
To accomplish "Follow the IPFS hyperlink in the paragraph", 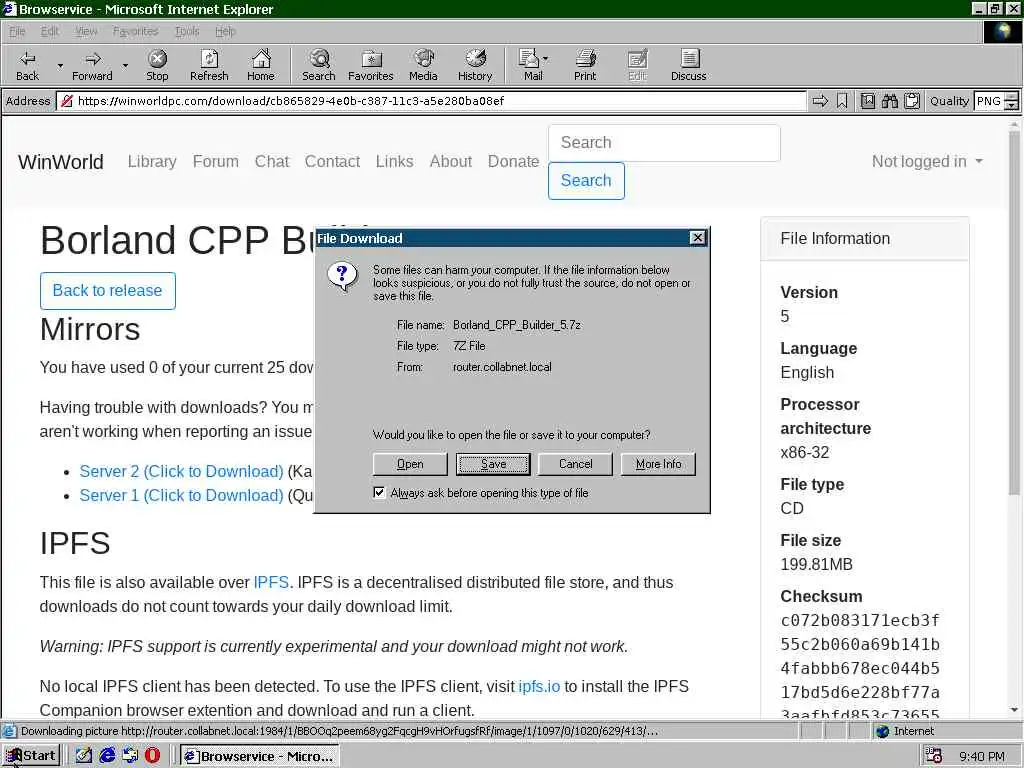I will click(271, 583).
